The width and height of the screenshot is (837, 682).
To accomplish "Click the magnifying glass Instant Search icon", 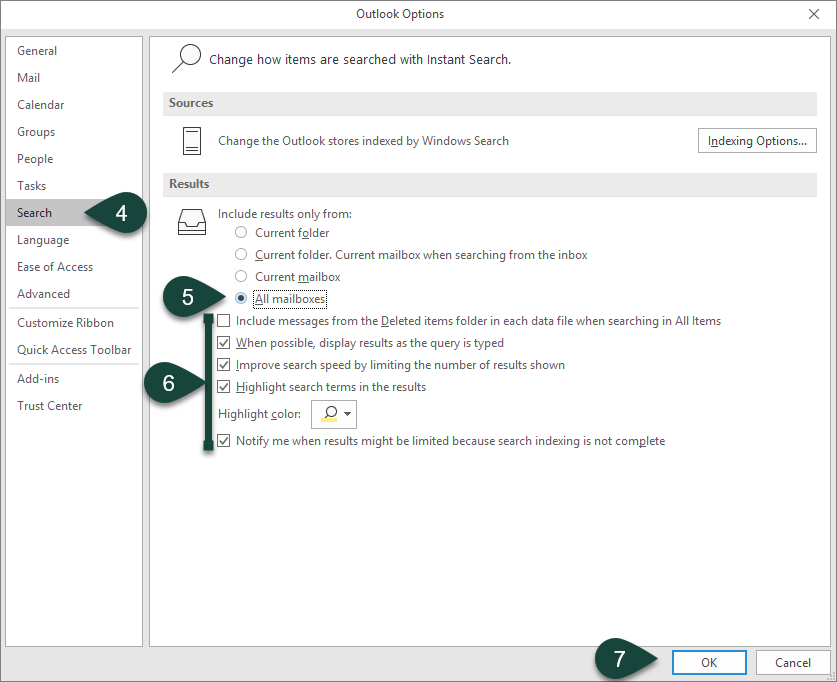I will [x=186, y=59].
